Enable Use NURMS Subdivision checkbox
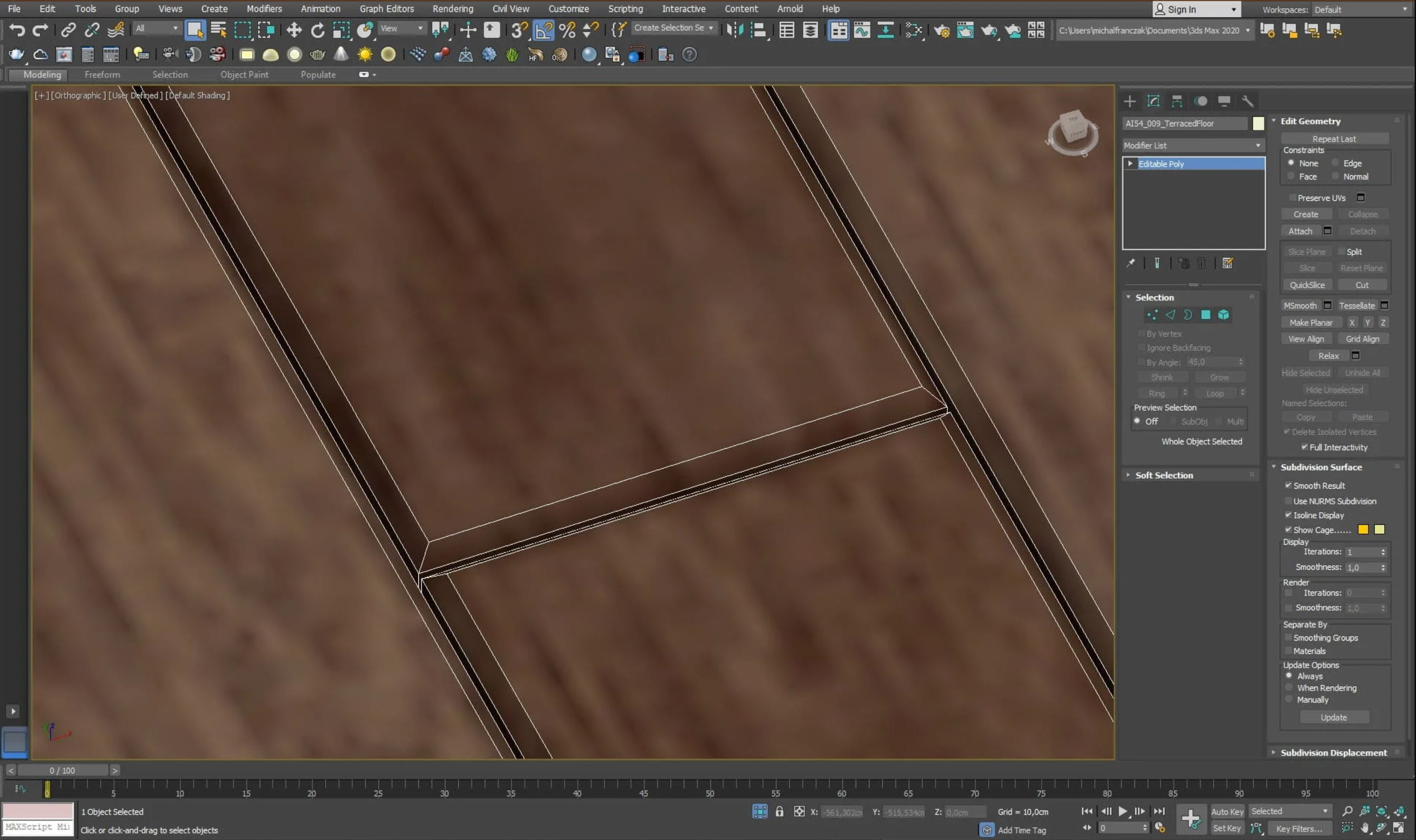 (1288, 501)
